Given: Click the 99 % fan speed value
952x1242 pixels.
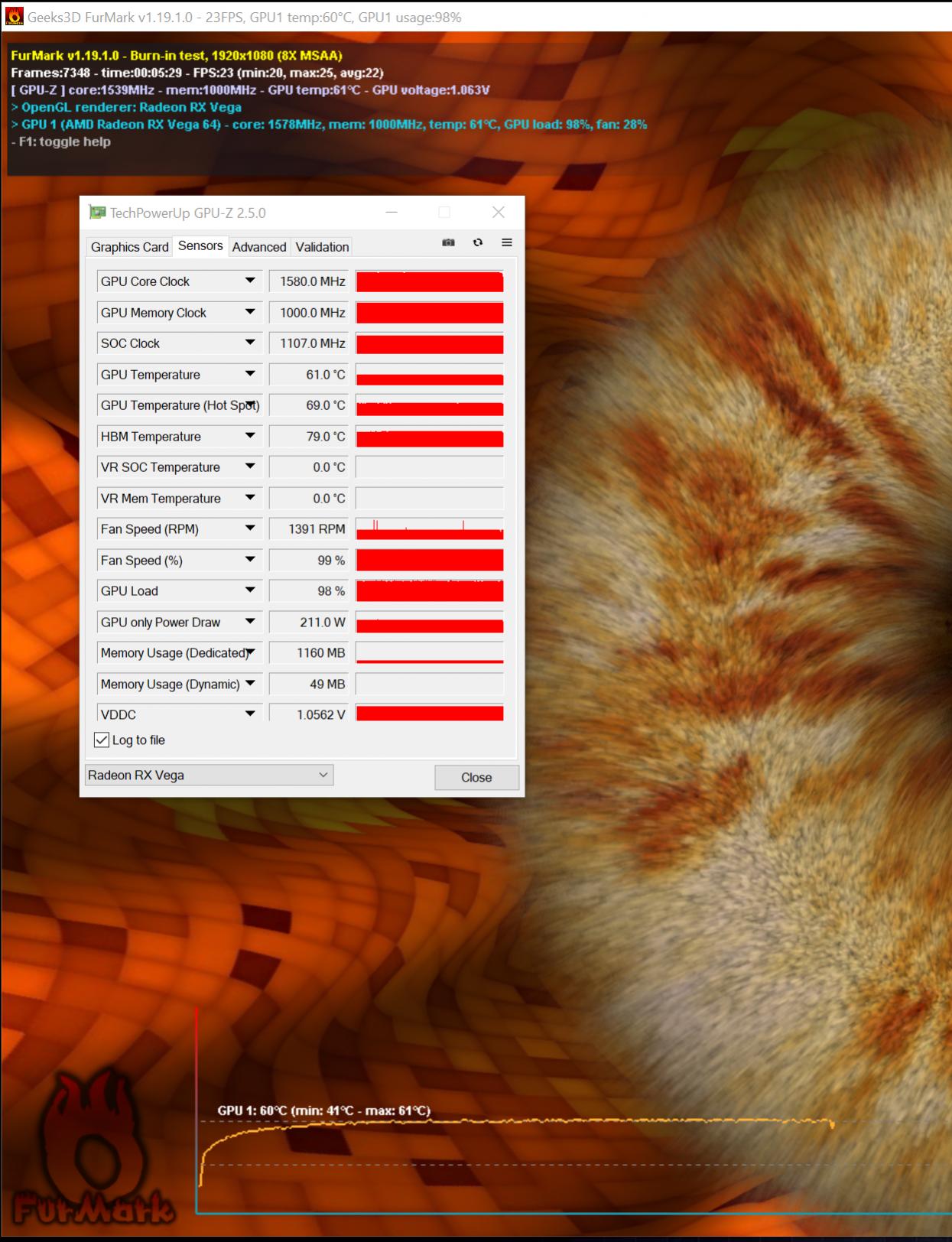Looking at the screenshot, I should [x=309, y=560].
